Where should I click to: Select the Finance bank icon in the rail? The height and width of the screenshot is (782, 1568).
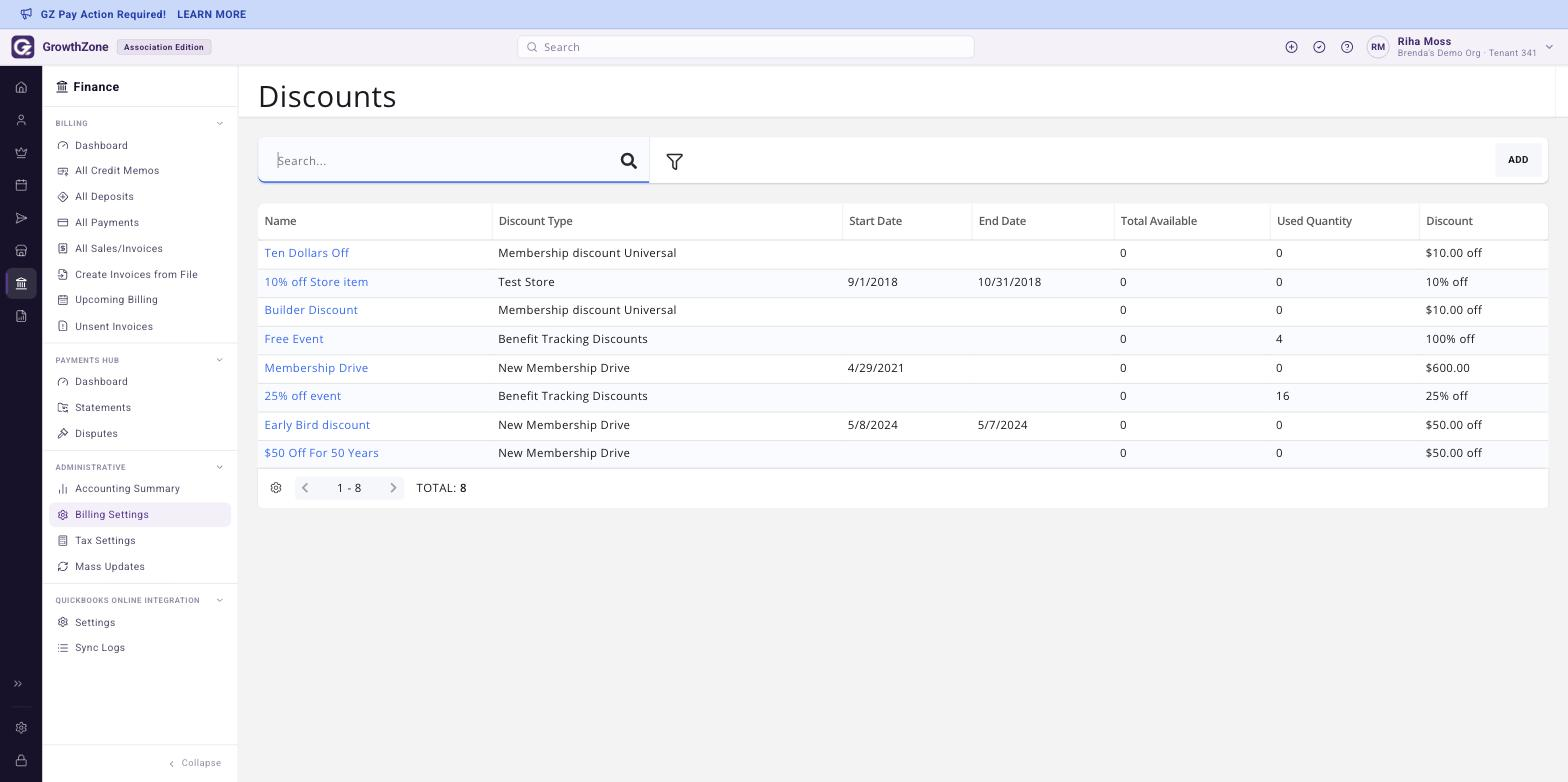tap(21, 283)
